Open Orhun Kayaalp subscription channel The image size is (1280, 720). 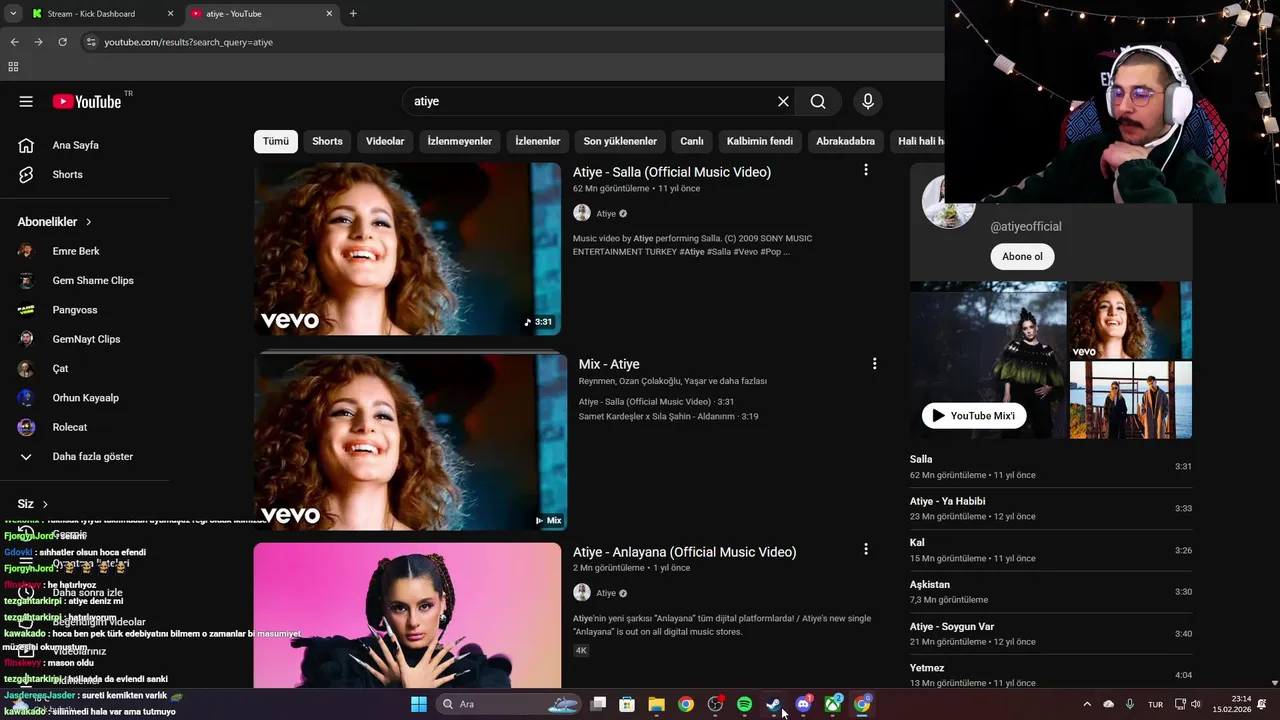coord(85,398)
